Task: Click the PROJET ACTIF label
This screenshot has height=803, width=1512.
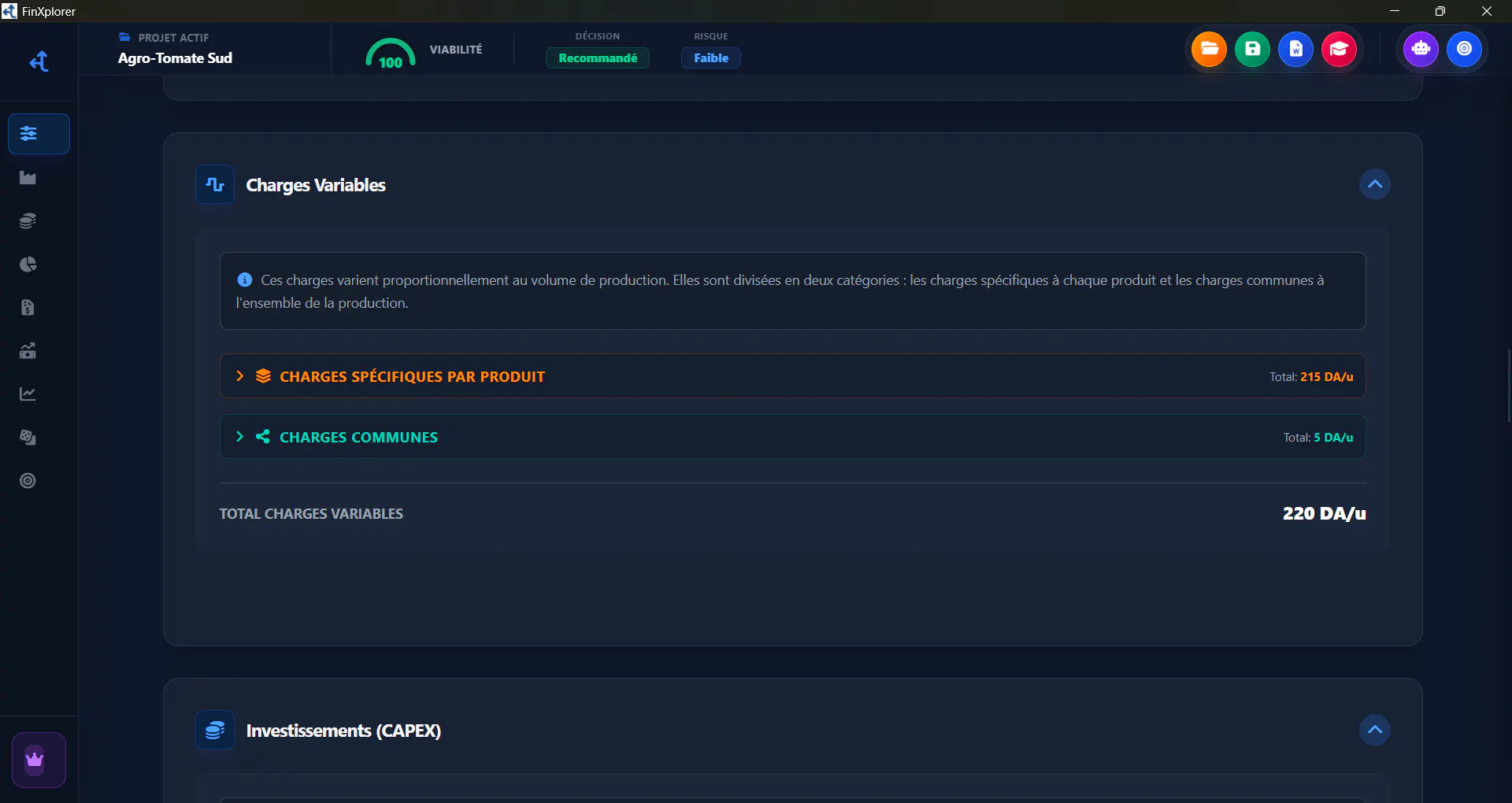Action: (x=173, y=38)
